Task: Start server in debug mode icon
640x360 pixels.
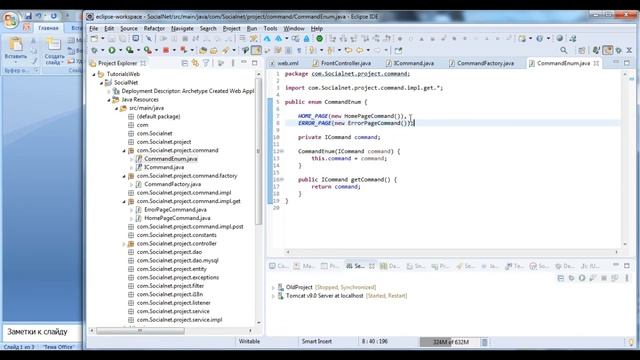Action: pyautogui.click(x=571, y=278)
